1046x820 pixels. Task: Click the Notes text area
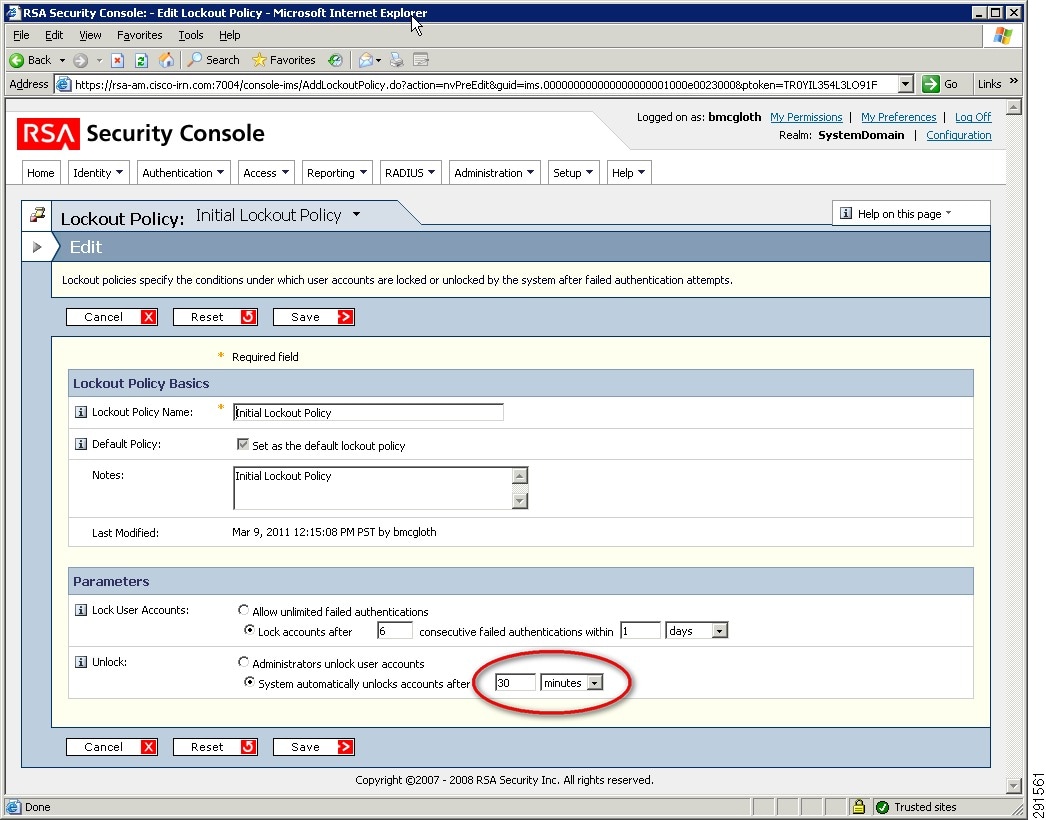(x=373, y=488)
